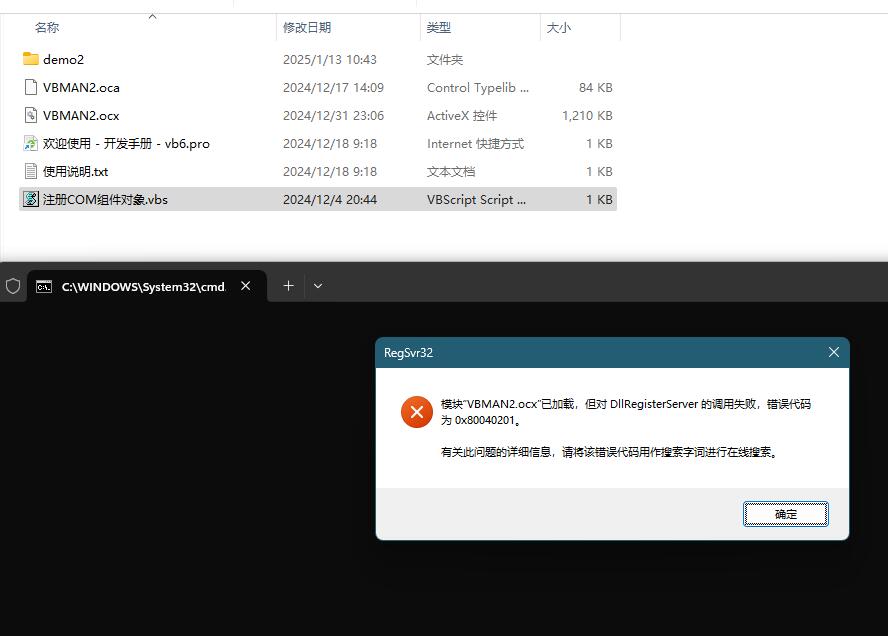888x636 pixels.
Task: Open a new terminal tab with plus button
Action: pyautogui.click(x=288, y=286)
